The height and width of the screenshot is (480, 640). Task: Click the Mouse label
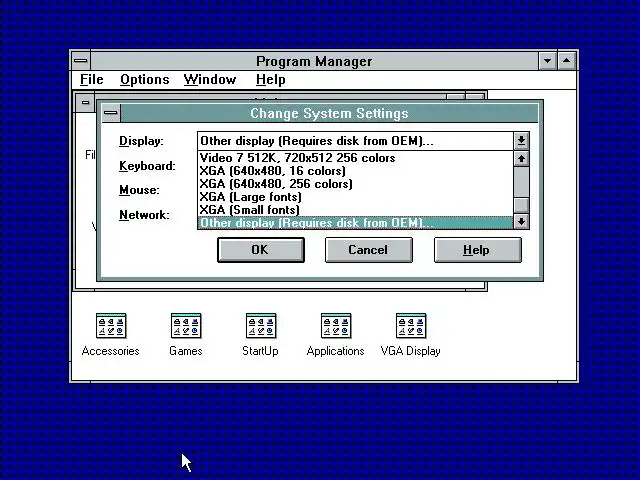(139, 190)
